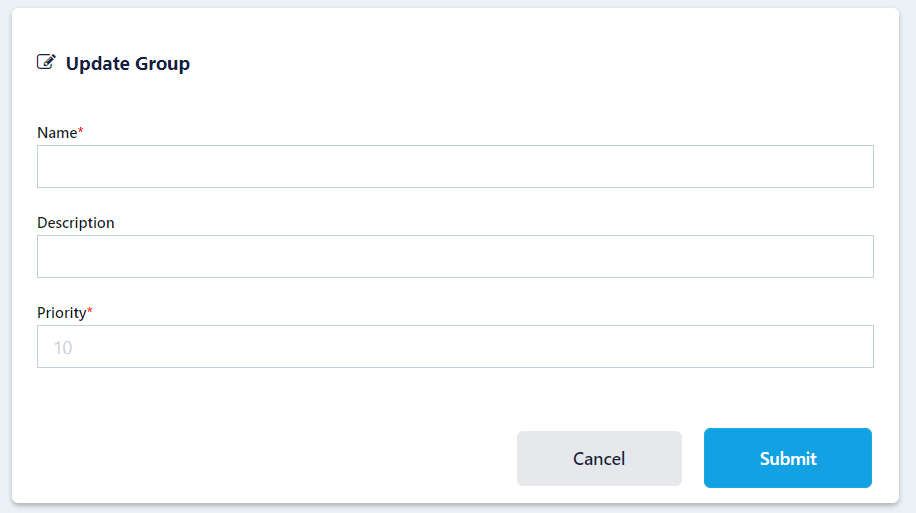Activate the field under the Description label
Viewport: 916px width, 513px height.
(455, 257)
